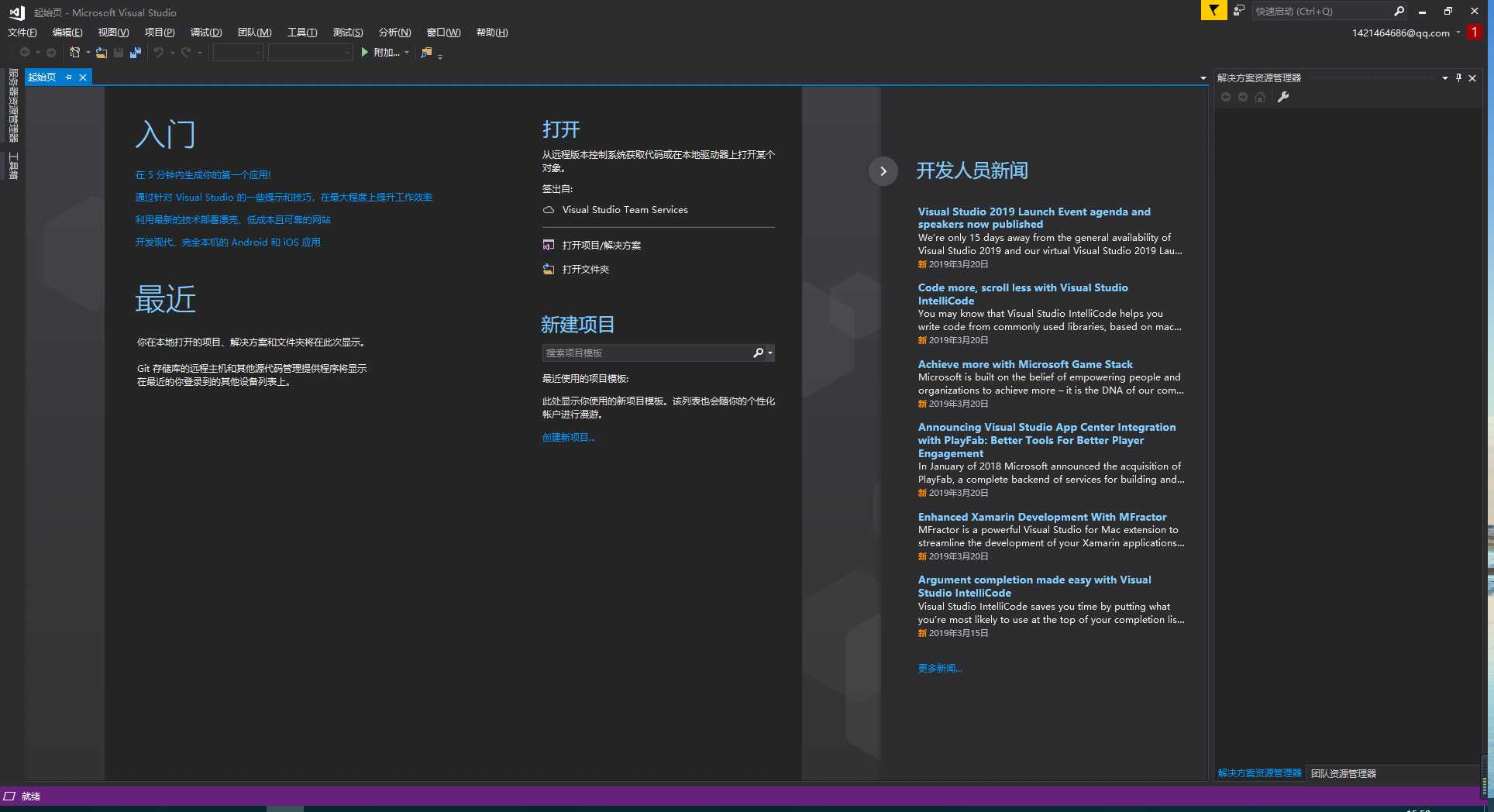Click the Undo toolbar icon
1494x812 pixels.
[x=159, y=53]
